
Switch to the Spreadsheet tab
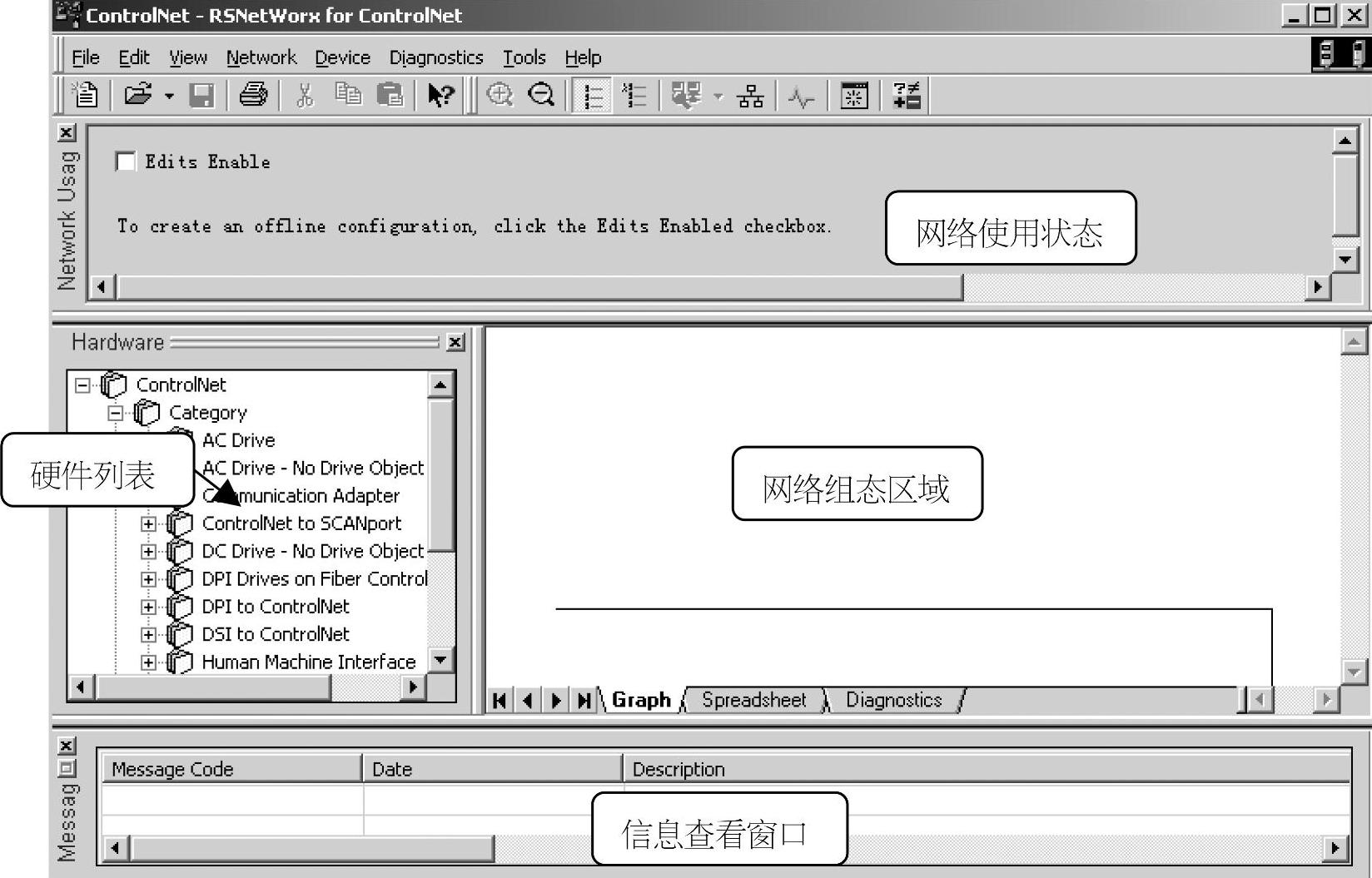753,700
